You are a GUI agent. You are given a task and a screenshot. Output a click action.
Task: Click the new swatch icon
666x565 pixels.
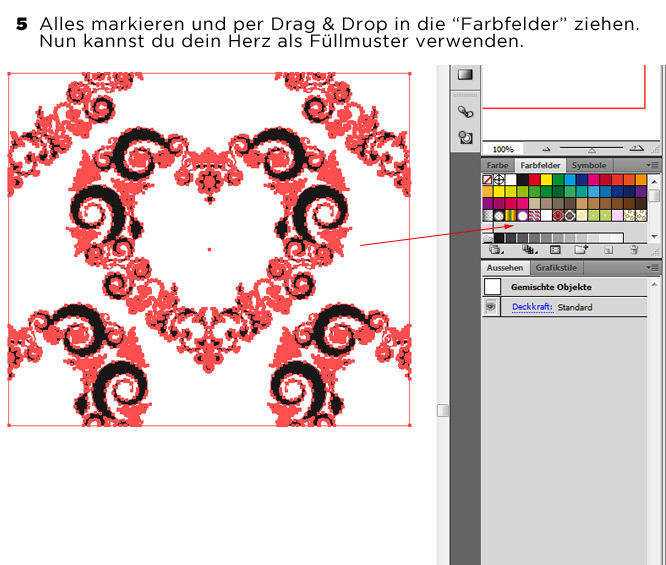click(x=606, y=251)
